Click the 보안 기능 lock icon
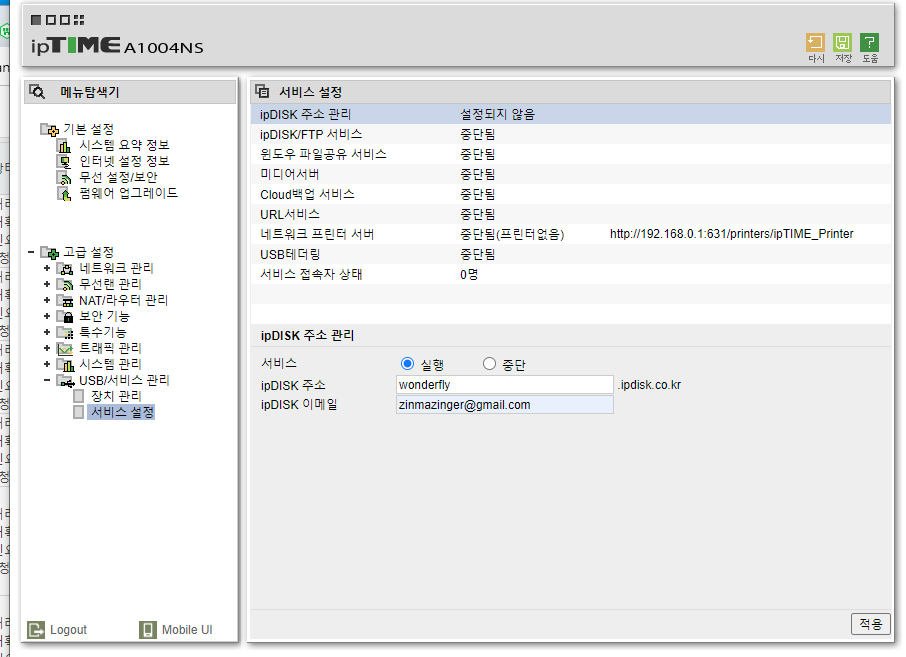Screen dimensions: 906x657 point(65,317)
